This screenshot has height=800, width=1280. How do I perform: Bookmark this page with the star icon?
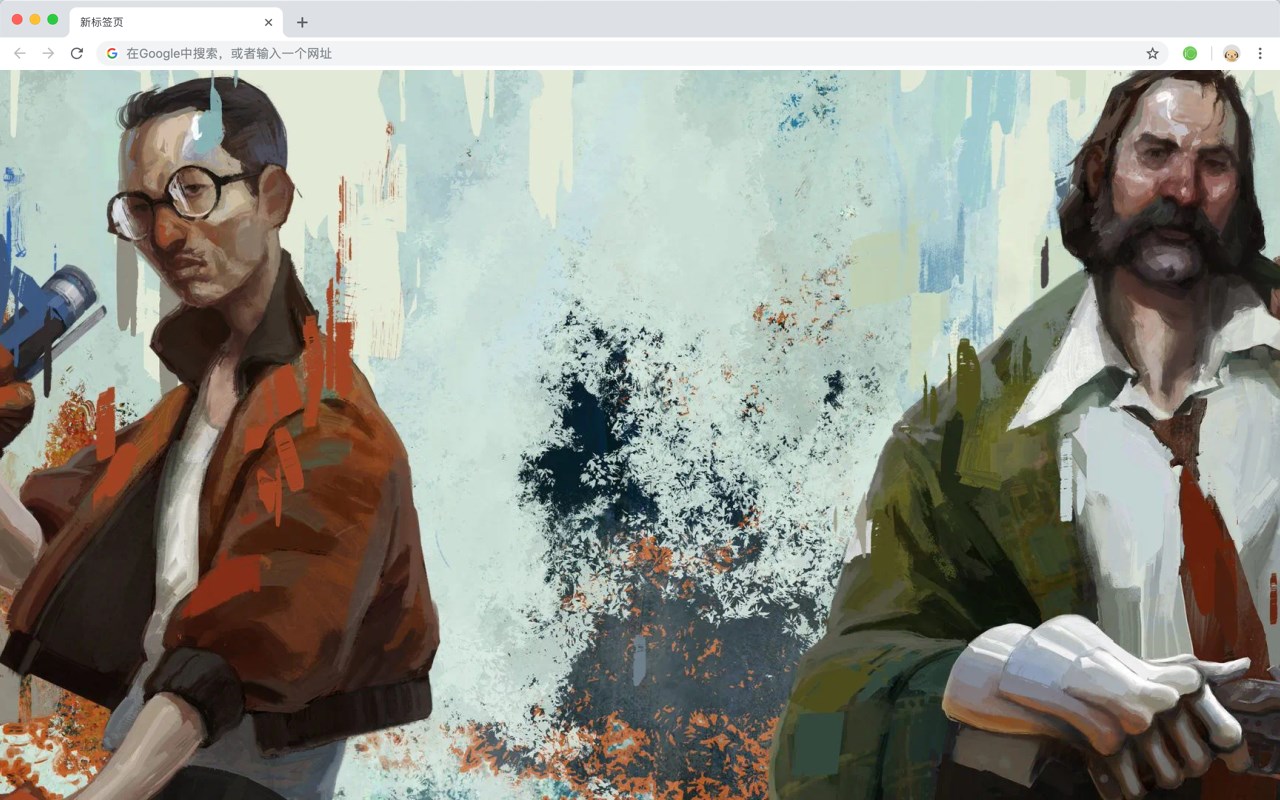coord(1152,53)
